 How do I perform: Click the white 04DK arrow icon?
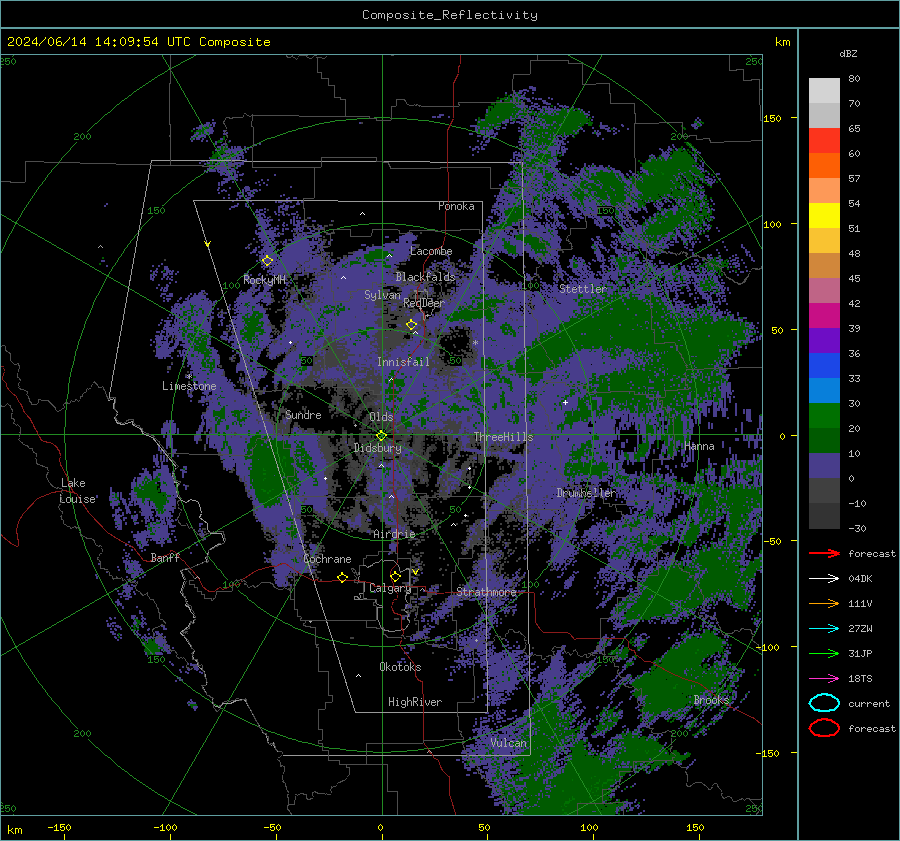click(824, 579)
